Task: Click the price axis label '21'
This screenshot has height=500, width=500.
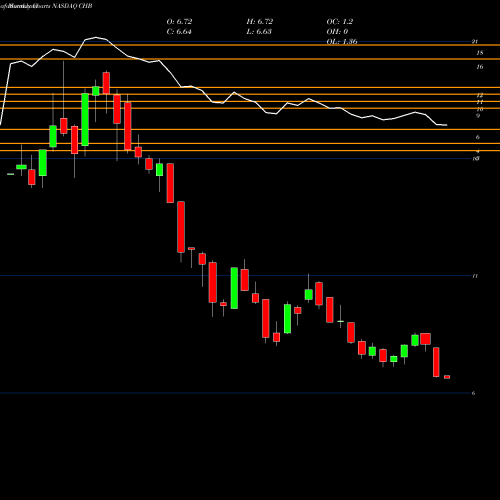Action: tap(475, 42)
